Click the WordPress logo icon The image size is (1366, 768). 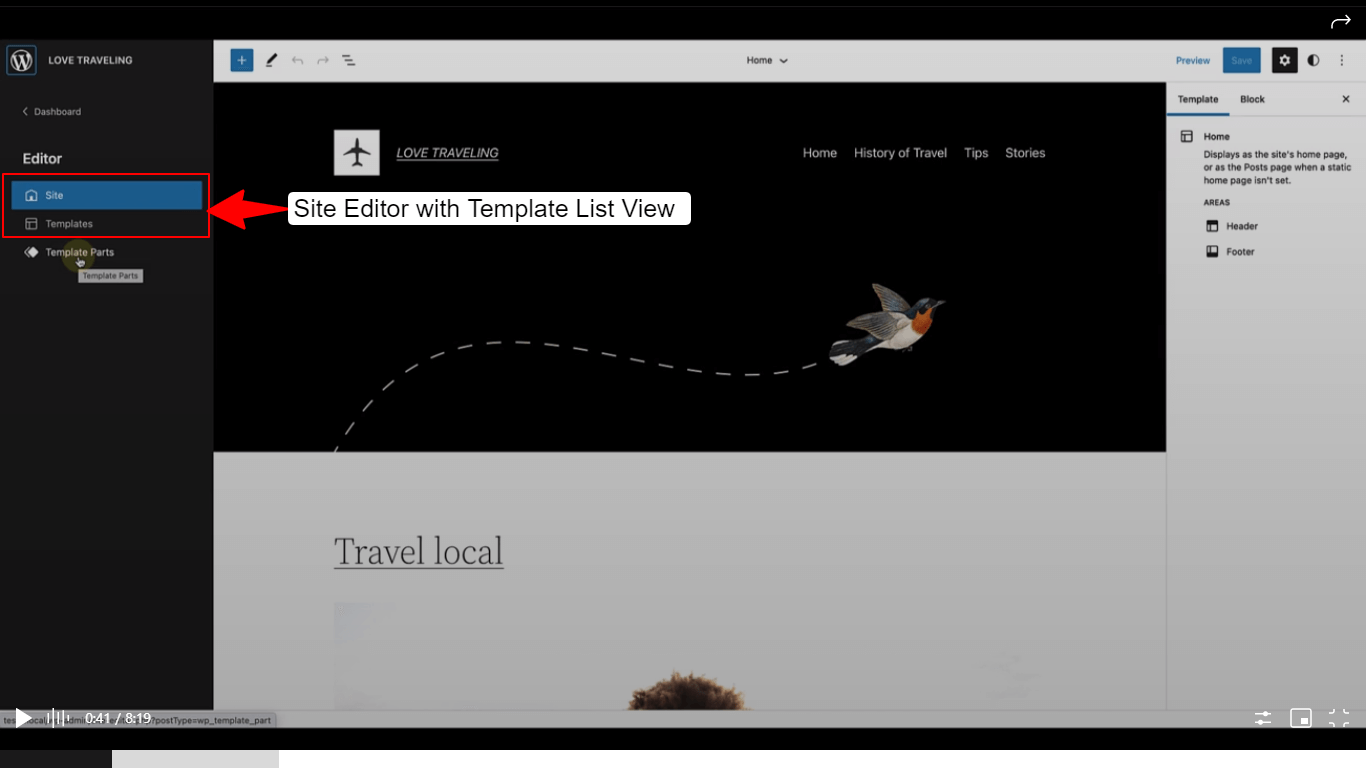coord(21,60)
